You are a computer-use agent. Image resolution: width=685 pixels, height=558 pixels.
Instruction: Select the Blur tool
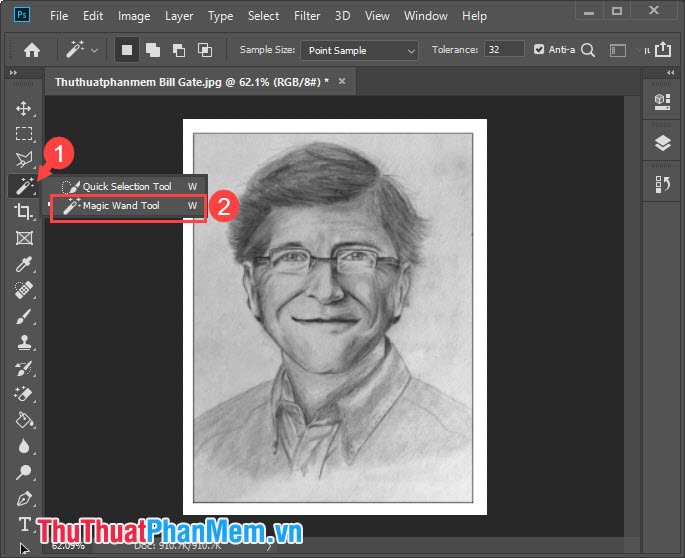pos(24,446)
